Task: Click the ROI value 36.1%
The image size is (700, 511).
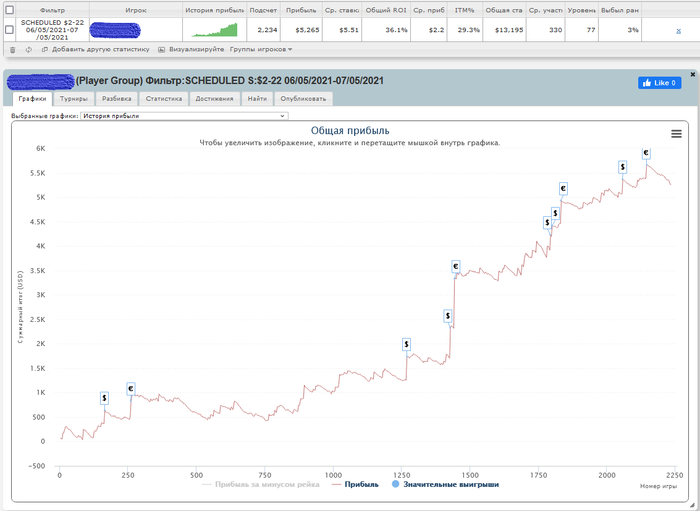Action: (x=396, y=30)
